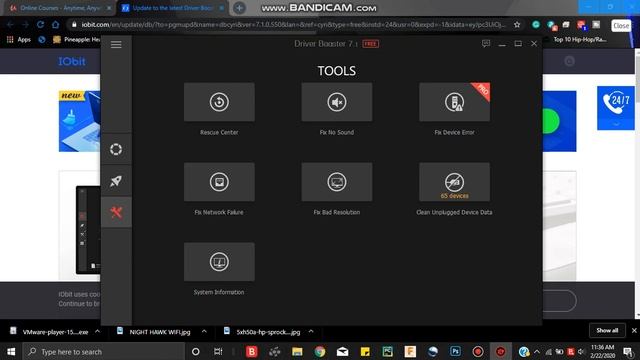Click the browser address bar
The image size is (640, 360).
[293, 24]
